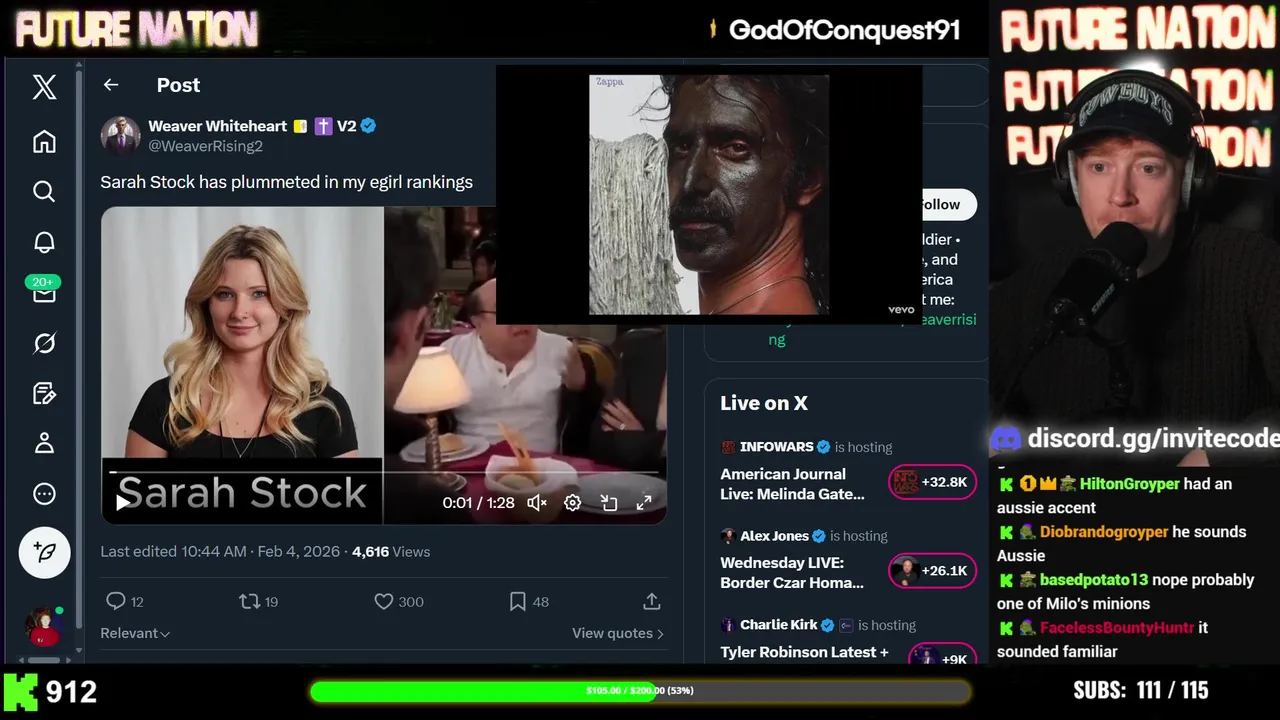Follow the post author via Follow button
The image size is (1280, 720).
946,204
